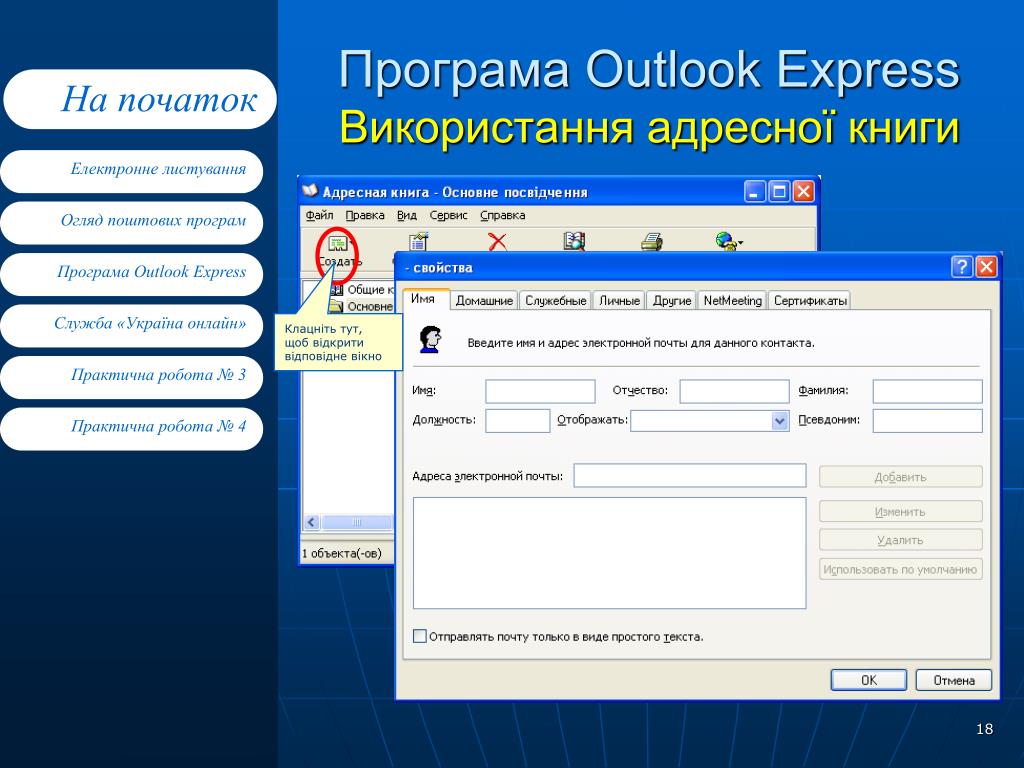Open the Сервис menu

point(449,216)
